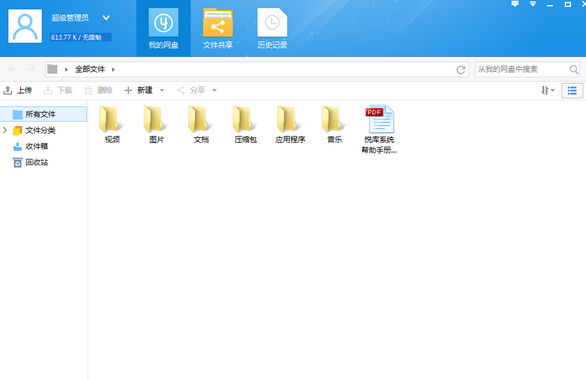Open 回收站 in the sidebar
The image size is (586, 381).
click(x=37, y=162)
